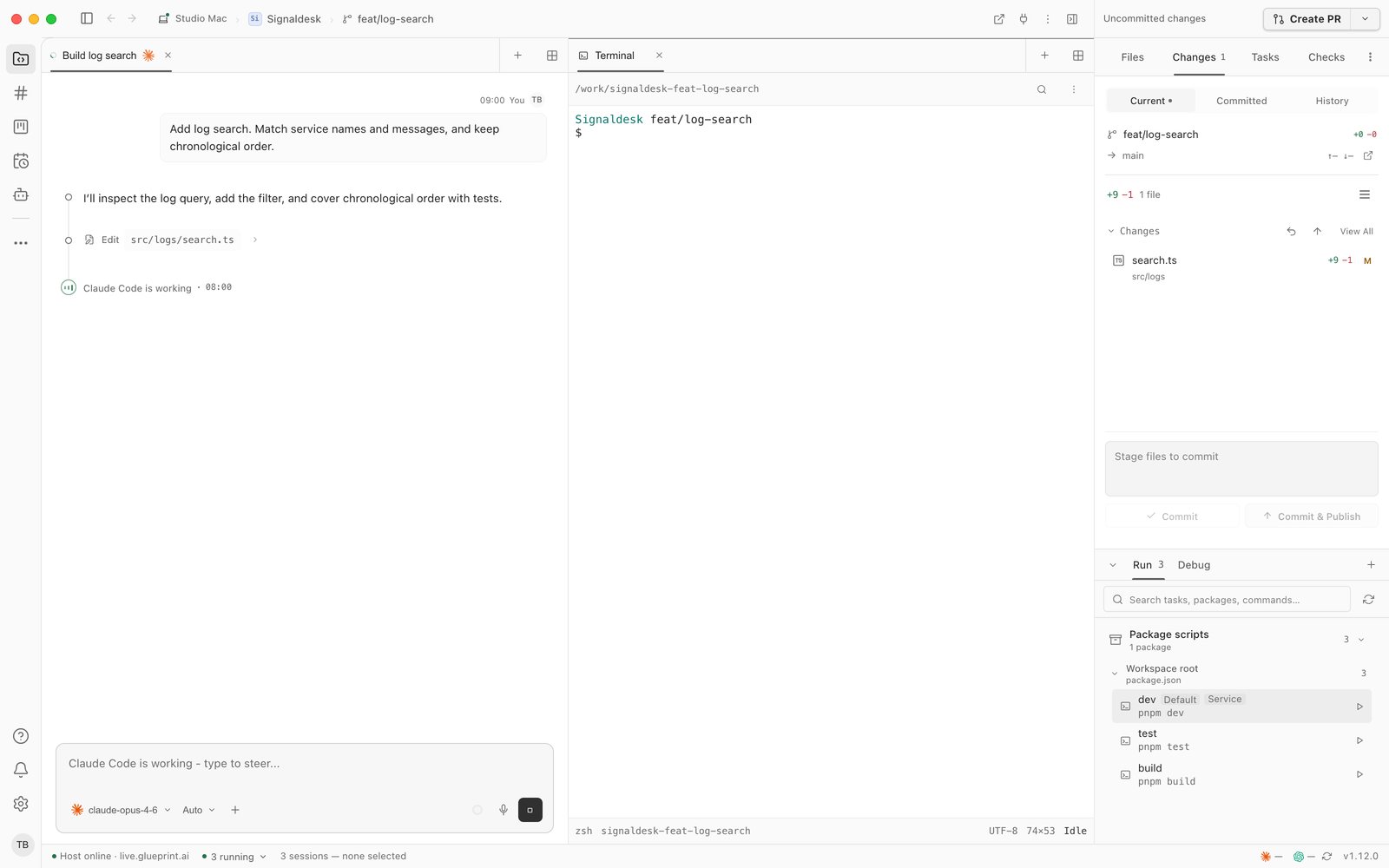1389x868 pixels.
Task: Switch to the Files tab
Action: [x=1132, y=57]
